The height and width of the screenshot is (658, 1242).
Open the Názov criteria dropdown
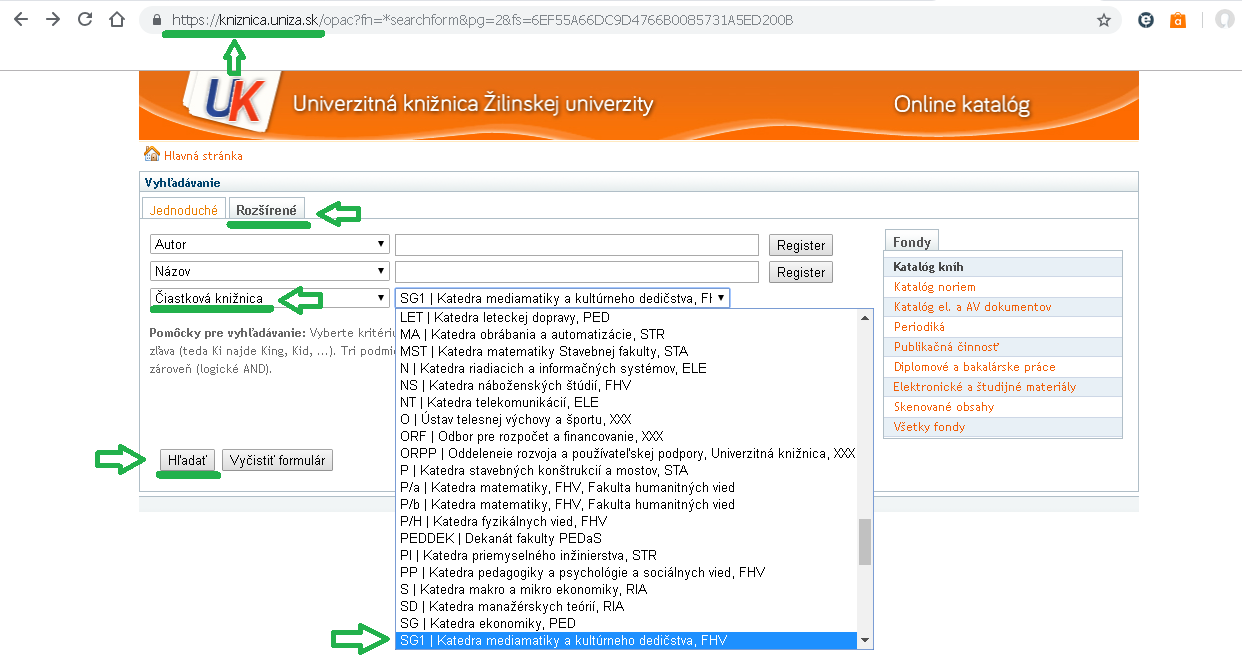(x=269, y=271)
